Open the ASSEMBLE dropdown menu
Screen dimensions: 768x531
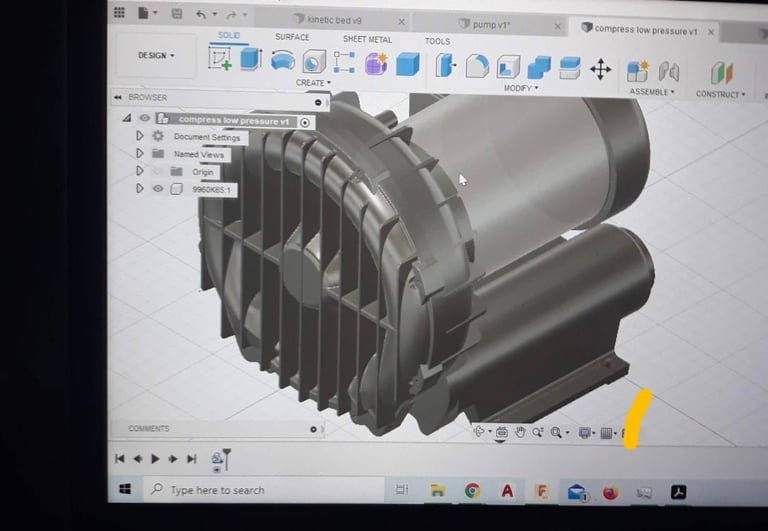[651, 92]
